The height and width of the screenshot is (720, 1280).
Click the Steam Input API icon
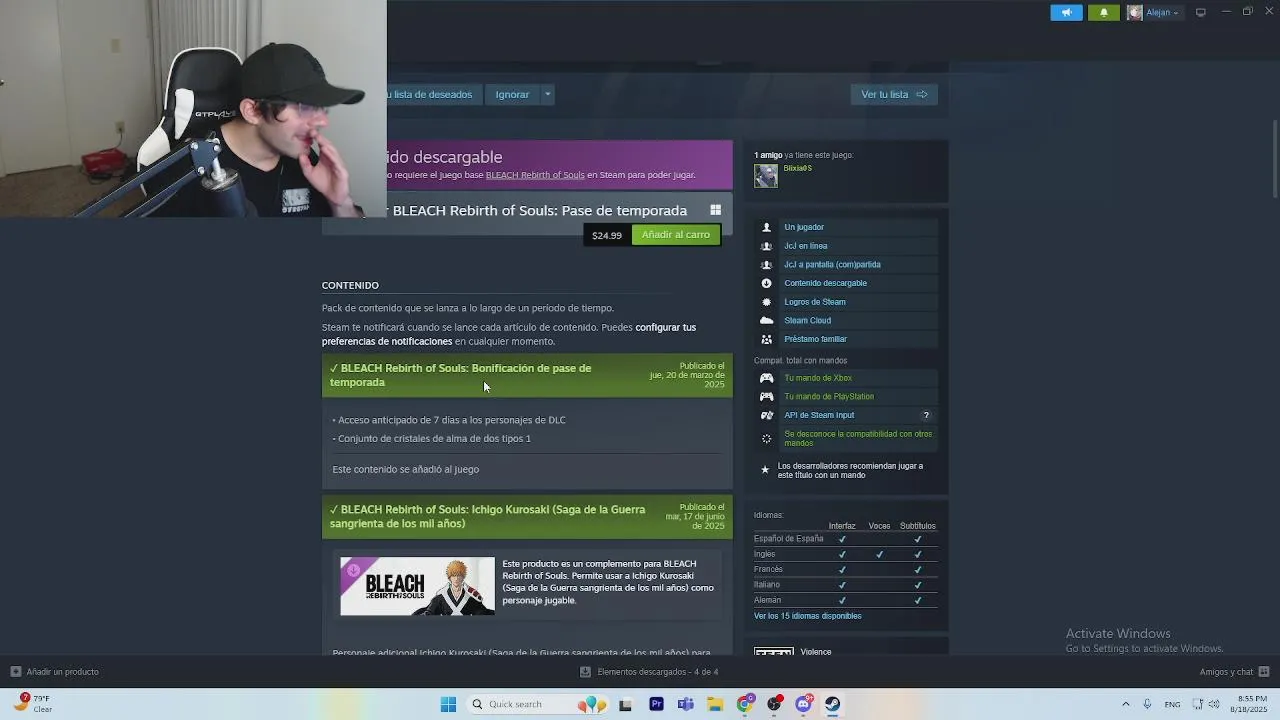[766, 415]
